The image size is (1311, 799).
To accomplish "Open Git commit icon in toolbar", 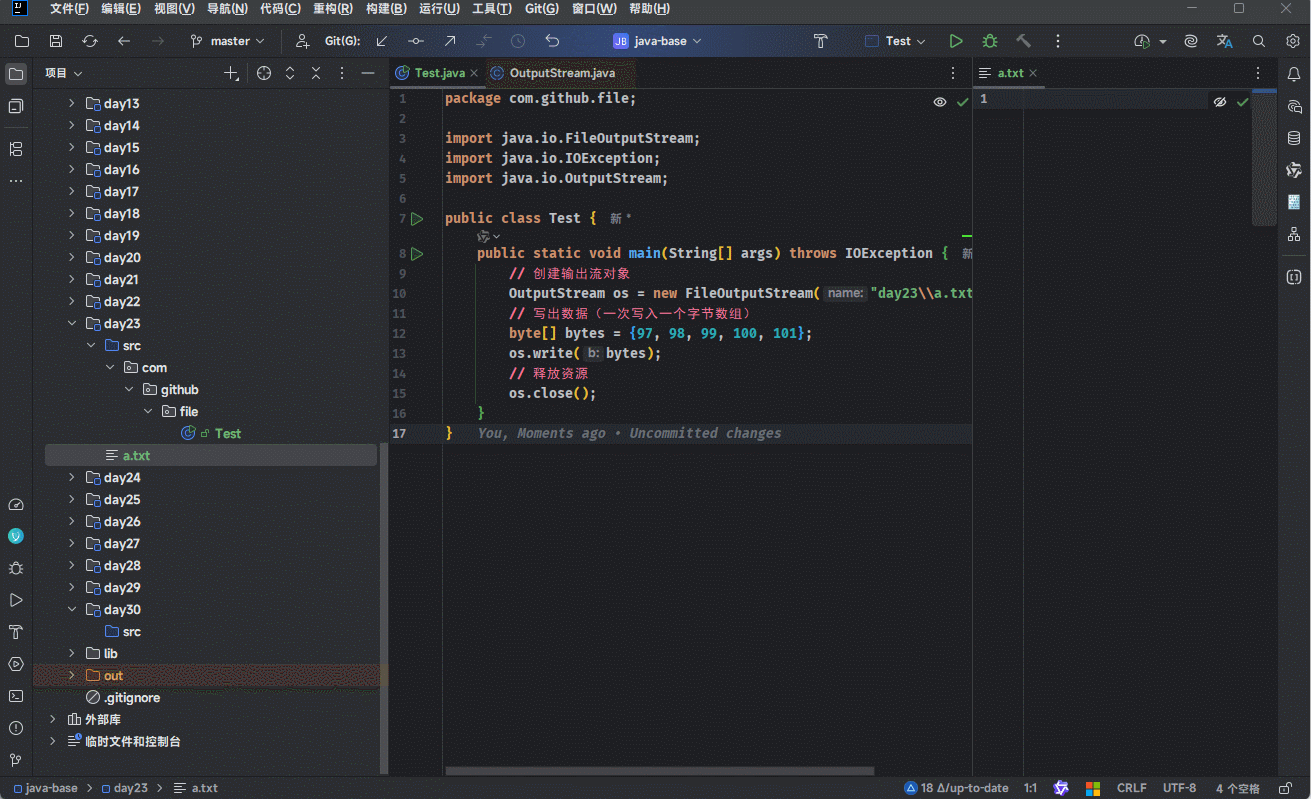I will coord(416,41).
